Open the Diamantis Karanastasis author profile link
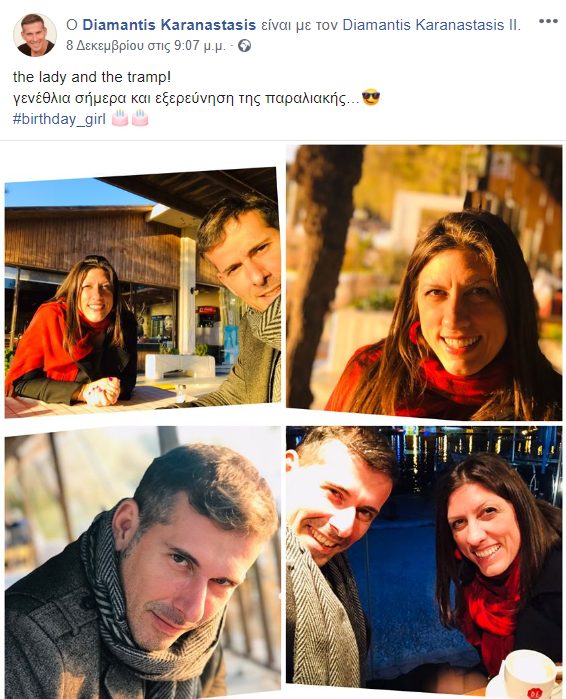566x699 pixels. pos(169,25)
